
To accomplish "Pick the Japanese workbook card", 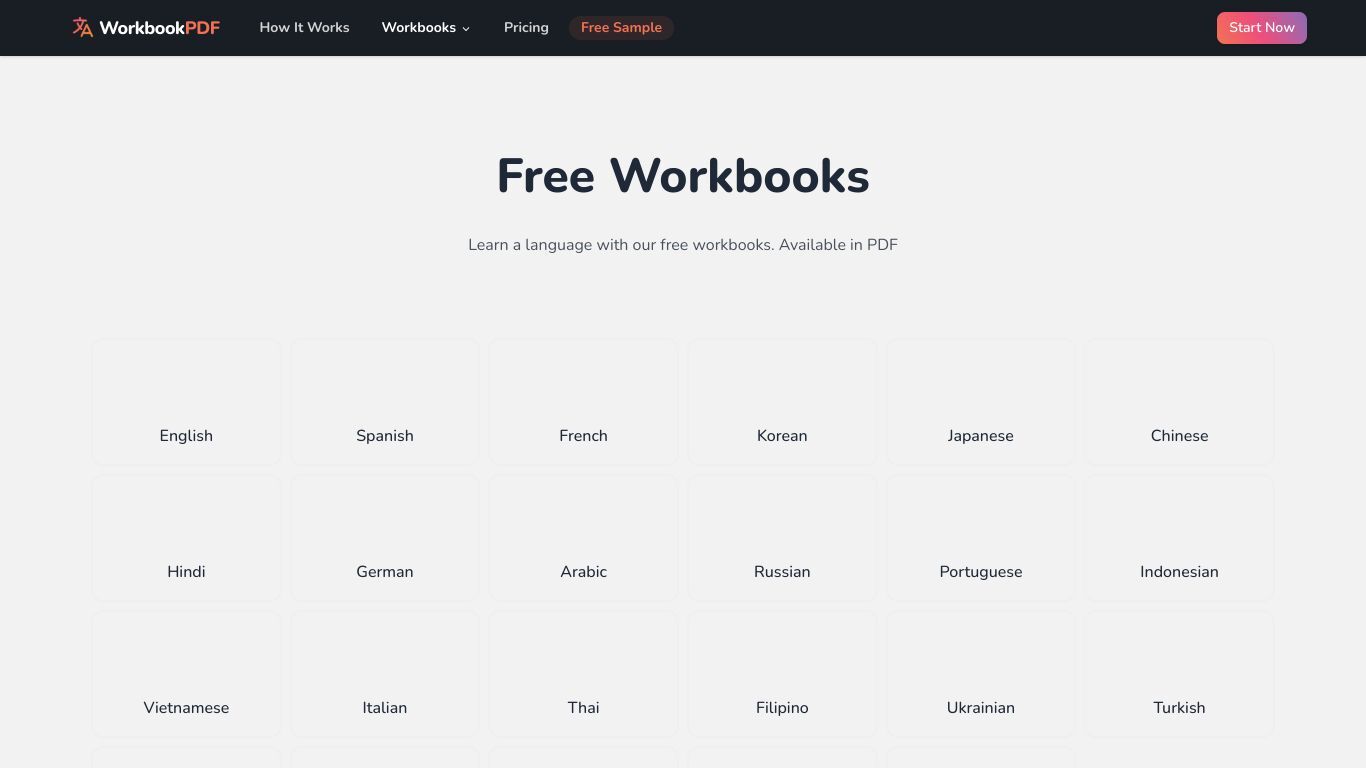I will tap(981, 402).
